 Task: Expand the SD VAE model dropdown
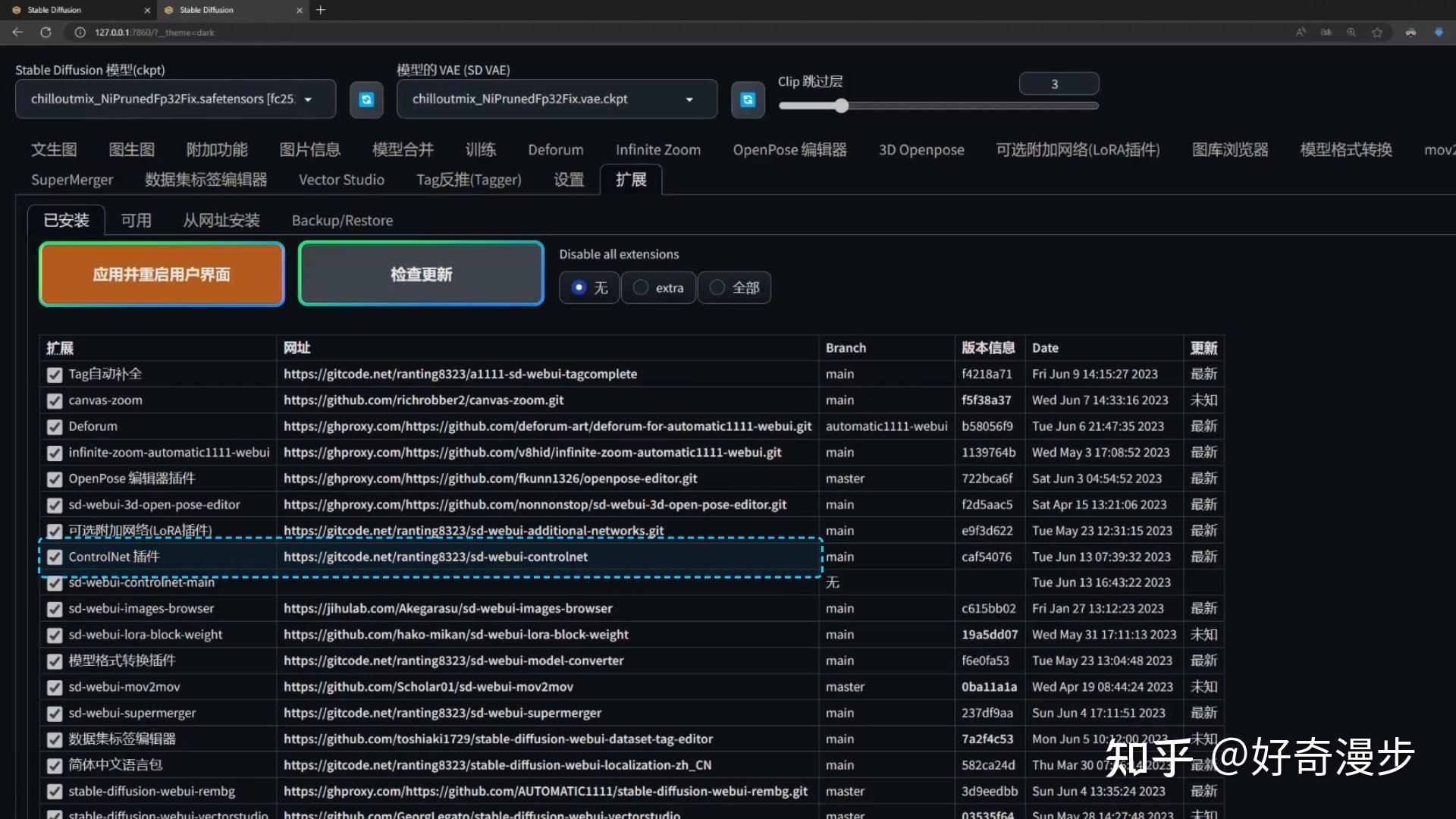pos(689,99)
